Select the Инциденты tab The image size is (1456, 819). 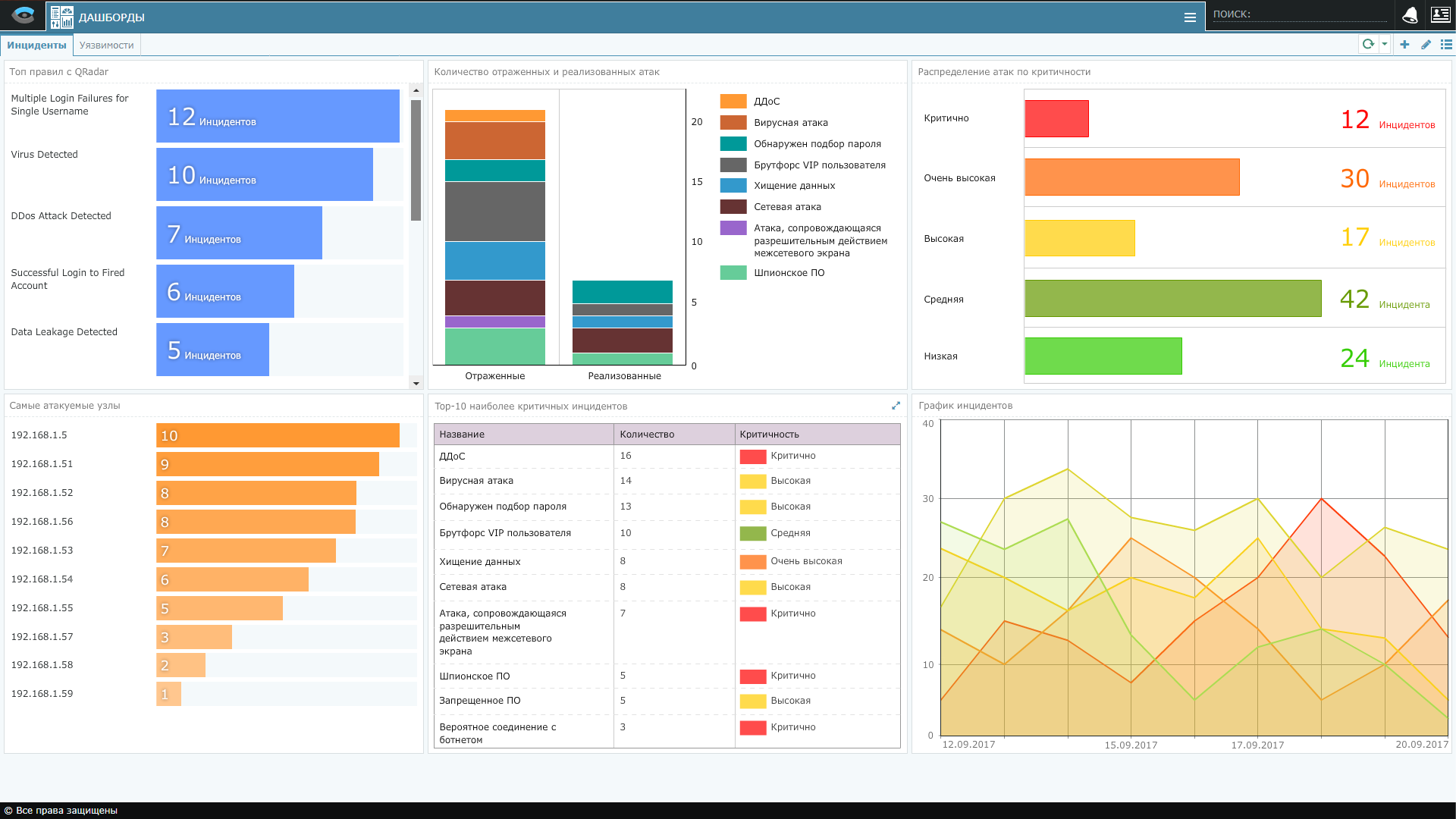click(36, 45)
